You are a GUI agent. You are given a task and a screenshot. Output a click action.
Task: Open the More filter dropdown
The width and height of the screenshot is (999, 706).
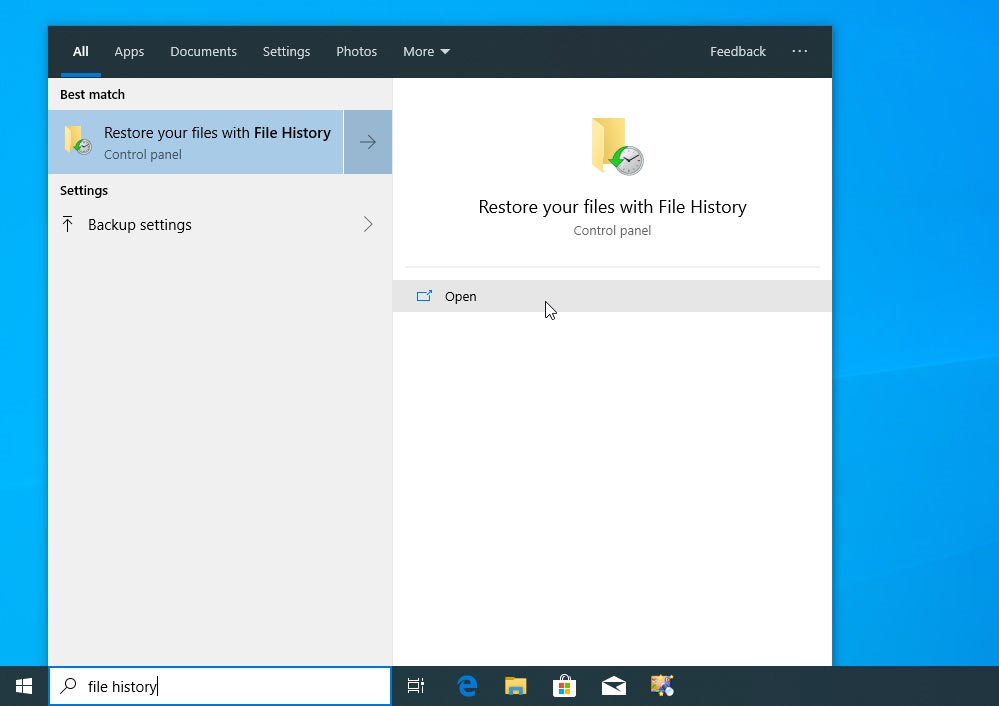(426, 51)
